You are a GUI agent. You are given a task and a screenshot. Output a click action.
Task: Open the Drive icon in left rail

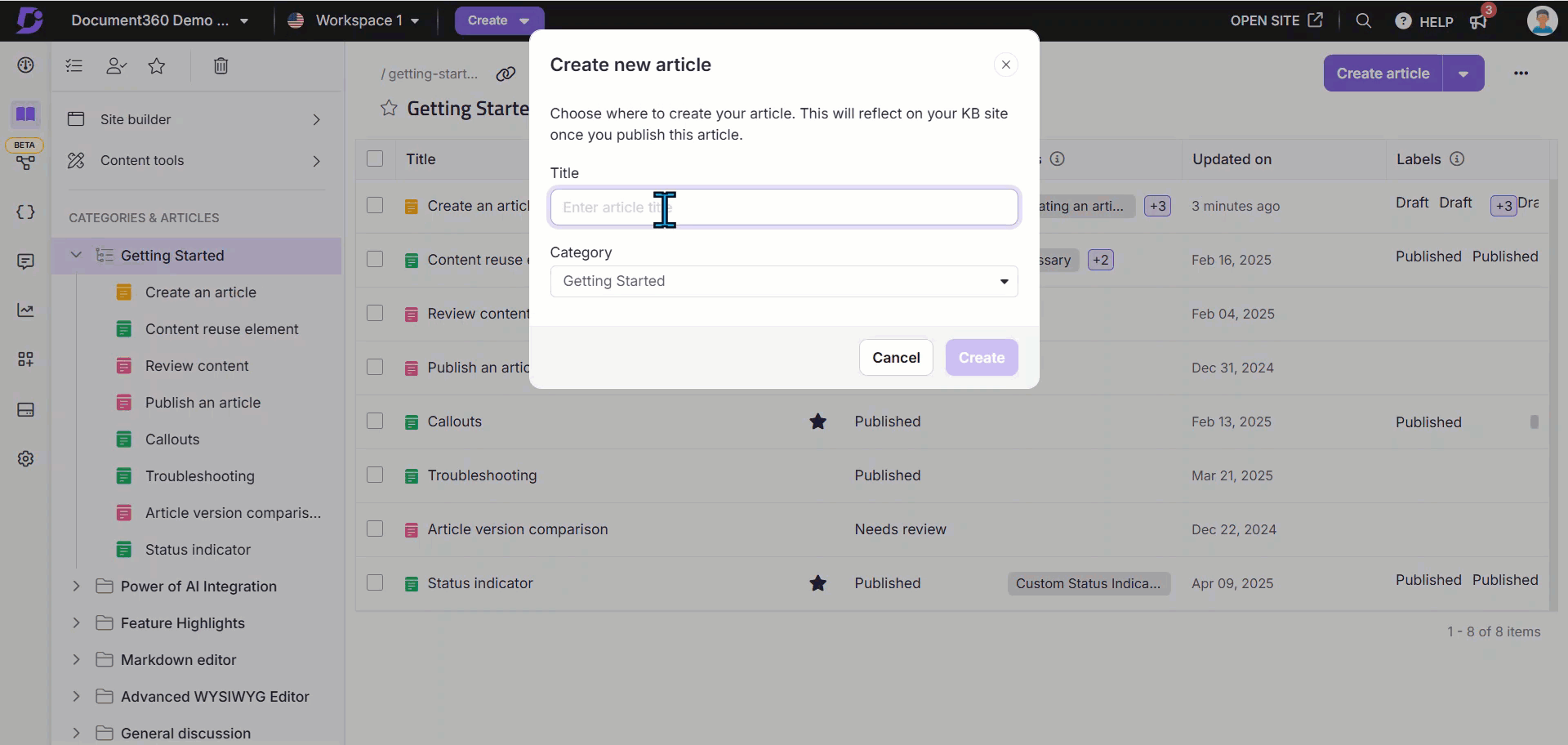(25, 409)
